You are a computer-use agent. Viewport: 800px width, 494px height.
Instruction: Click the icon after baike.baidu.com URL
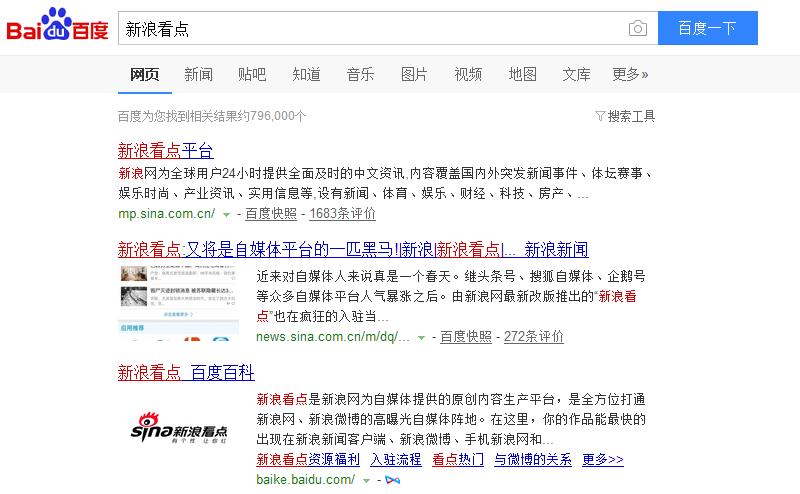pyautogui.click(x=392, y=480)
